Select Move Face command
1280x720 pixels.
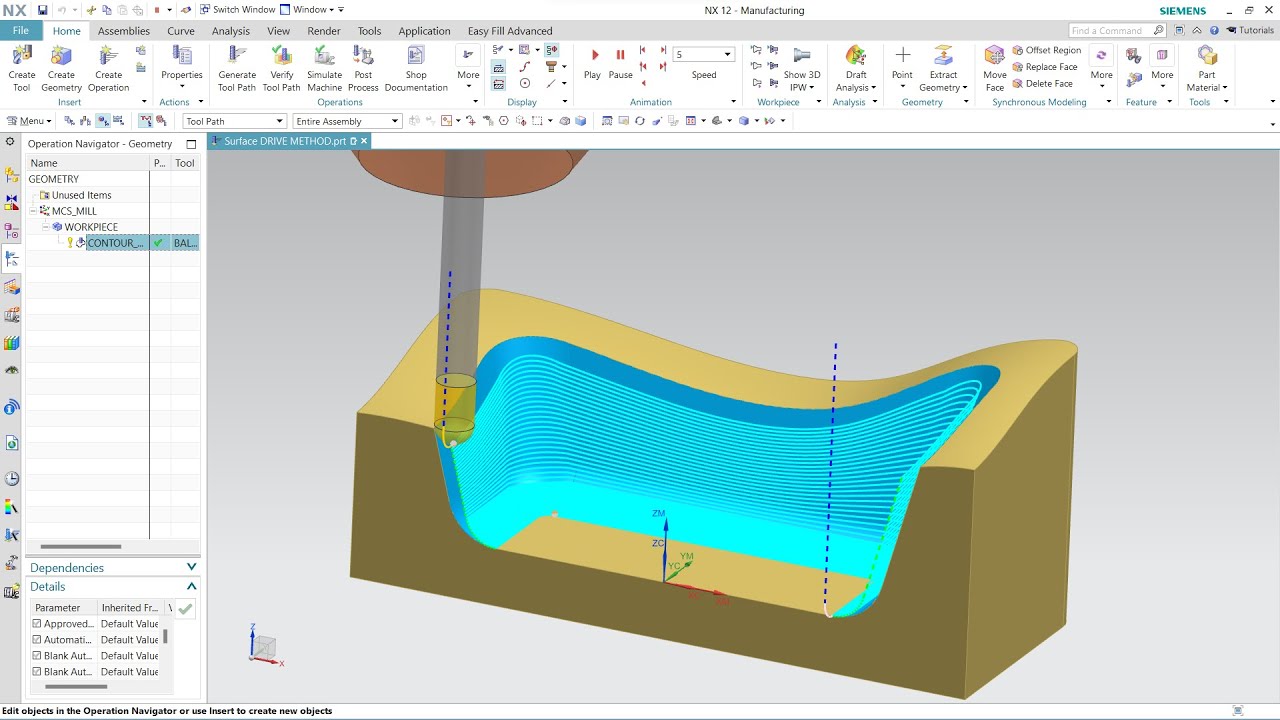[x=994, y=68]
